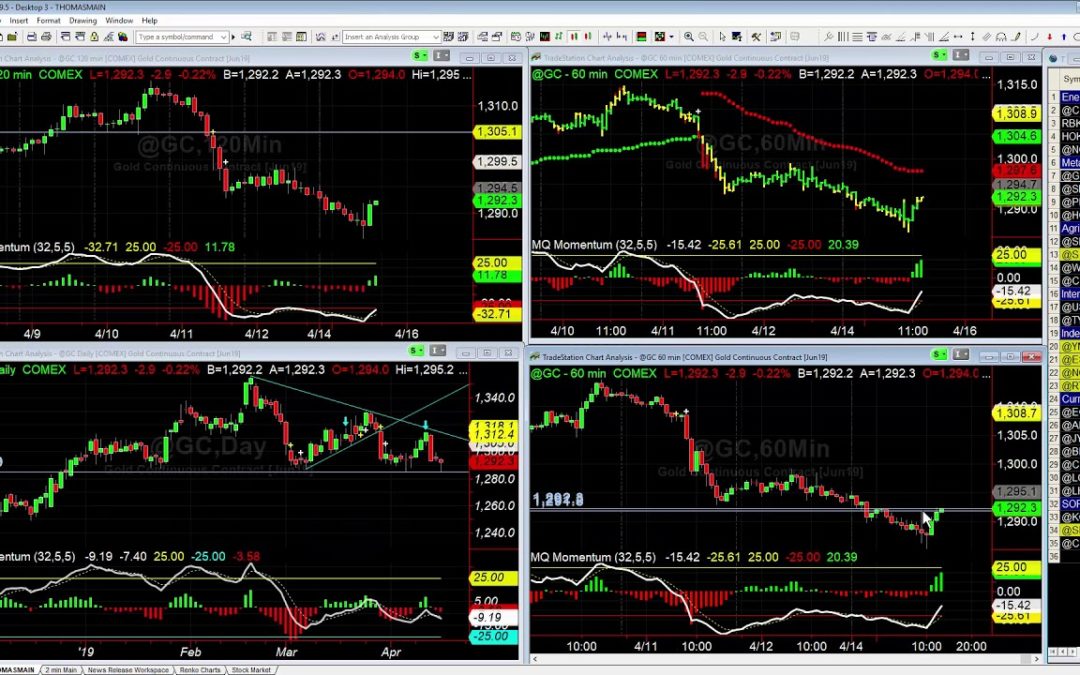Viewport: 1080px width, 675px height.
Task: Select the vertical lines drawing tool
Action: pos(843,37)
